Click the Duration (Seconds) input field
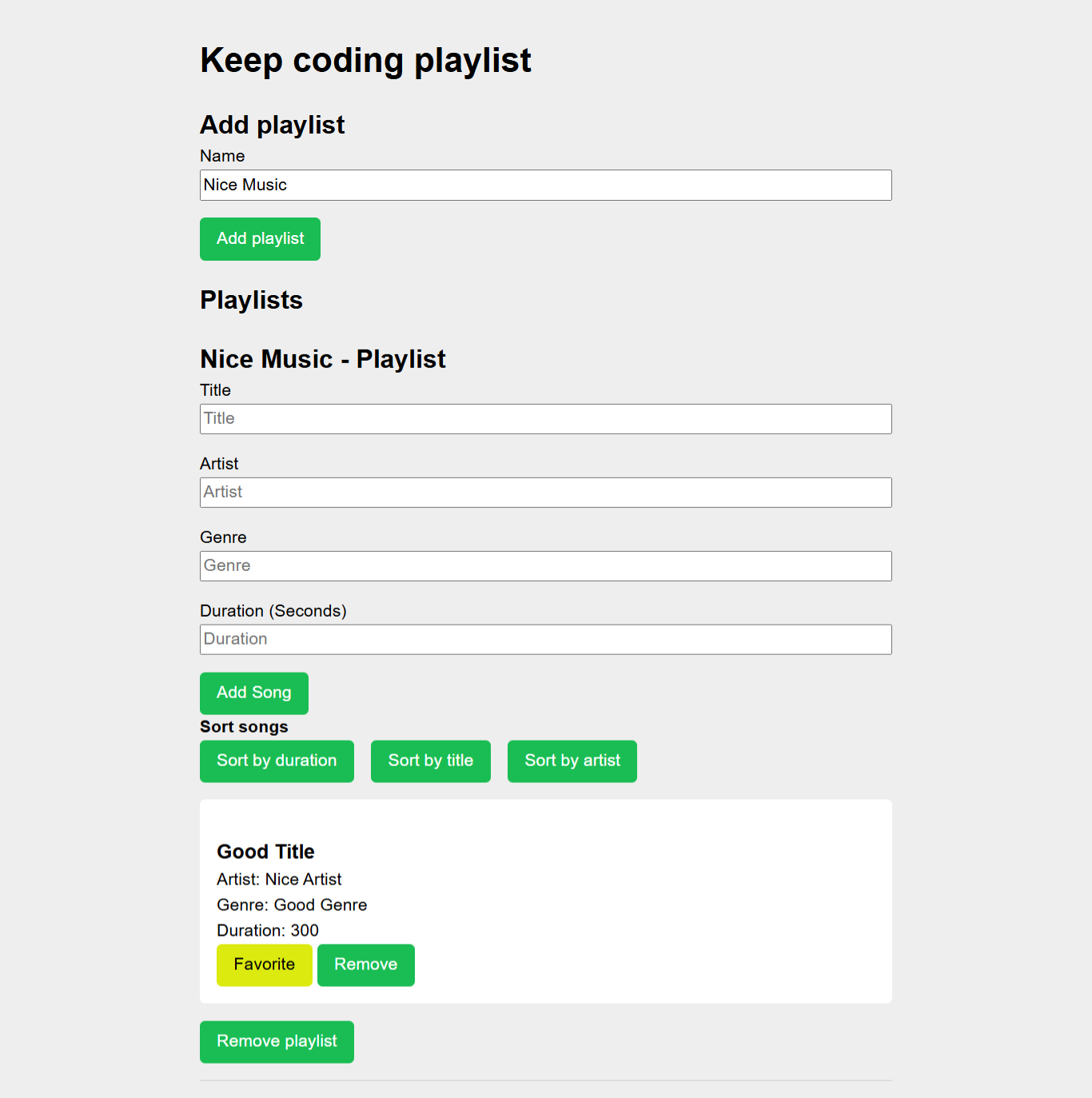The image size is (1092, 1098). point(546,639)
